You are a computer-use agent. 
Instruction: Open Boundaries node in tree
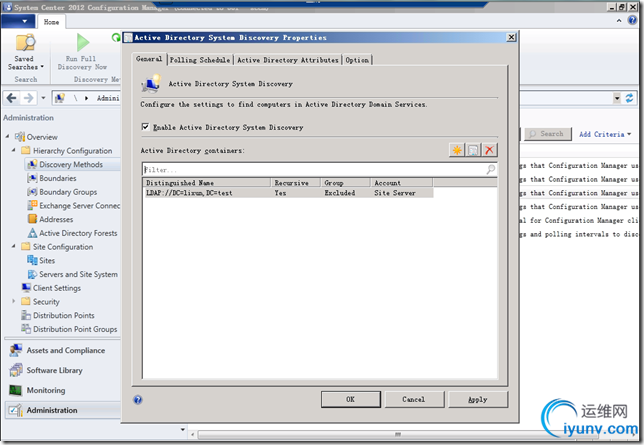tap(58, 178)
